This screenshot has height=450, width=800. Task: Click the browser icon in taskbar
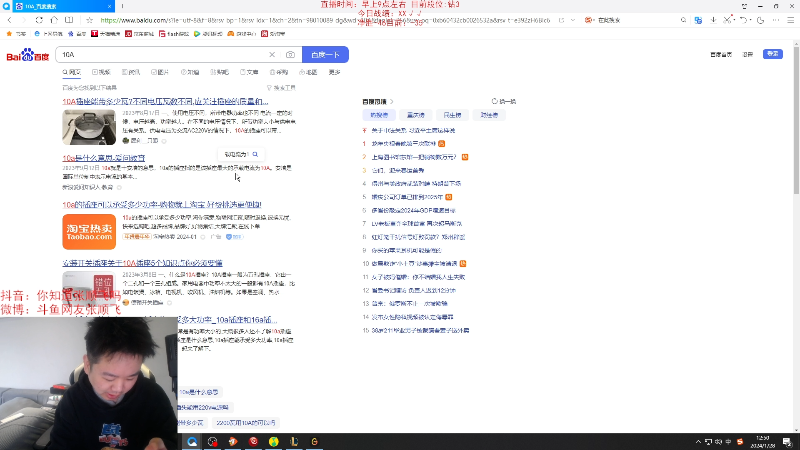(192, 442)
